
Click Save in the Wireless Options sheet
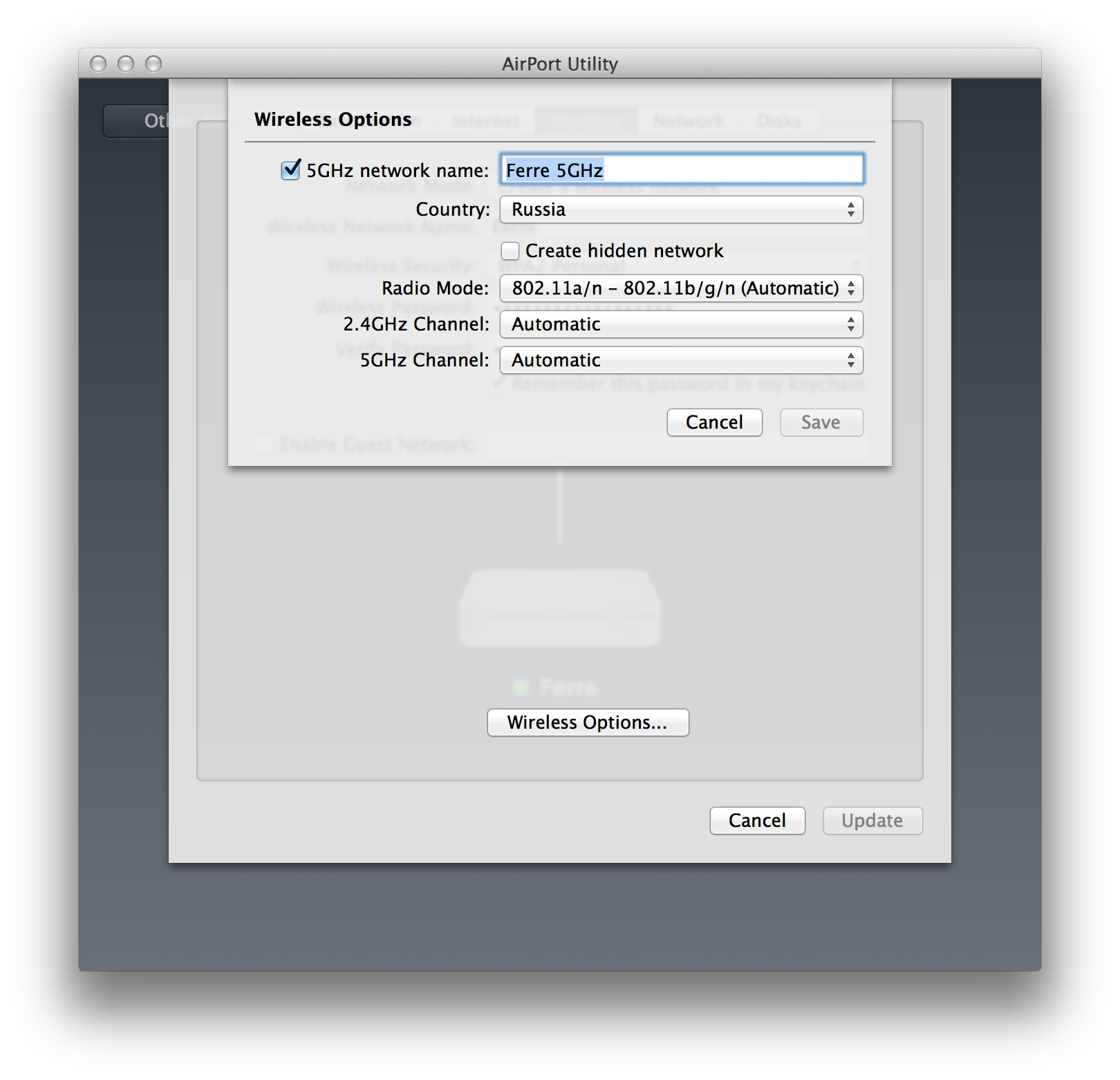(821, 422)
